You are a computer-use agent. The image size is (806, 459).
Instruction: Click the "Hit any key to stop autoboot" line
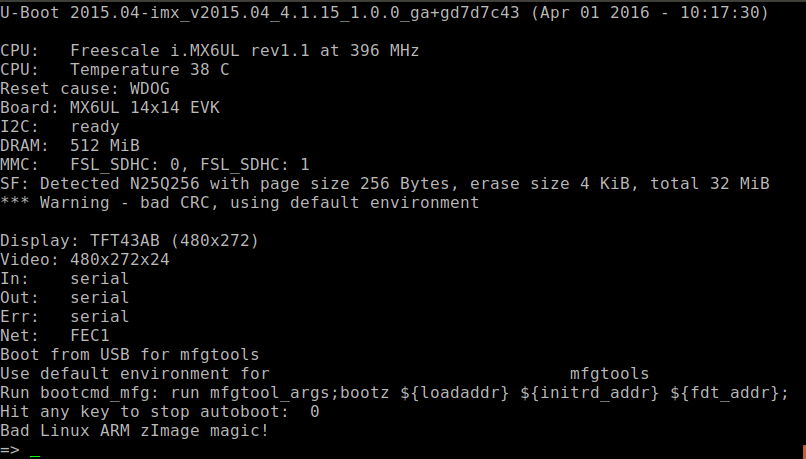pos(160,411)
